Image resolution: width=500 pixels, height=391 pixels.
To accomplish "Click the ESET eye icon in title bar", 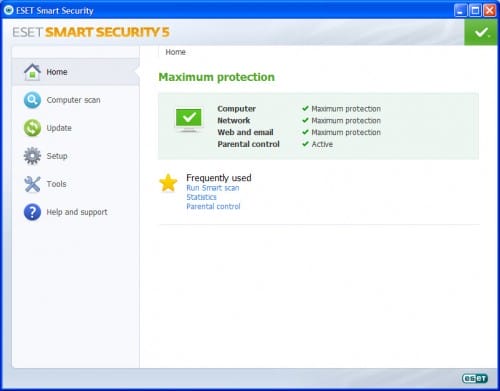I will coord(8,10).
